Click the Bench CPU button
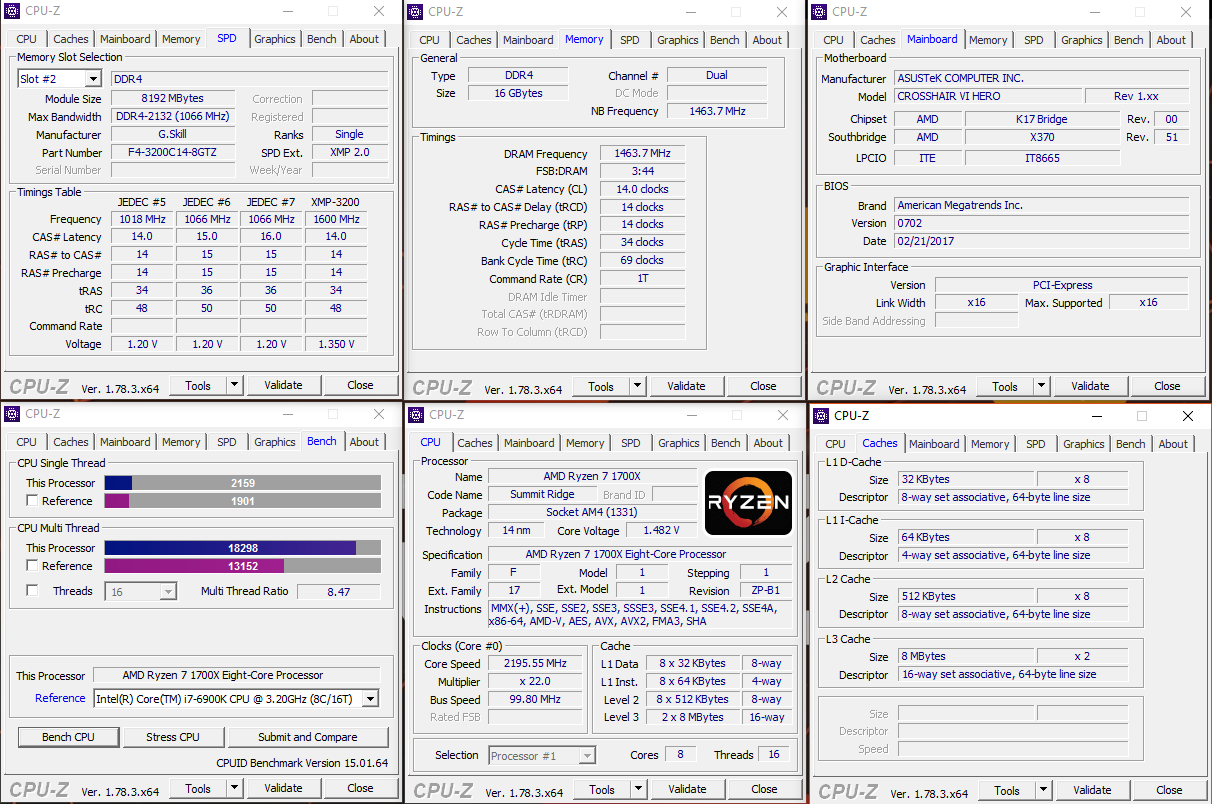This screenshot has width=1212, height=804. 68,737
